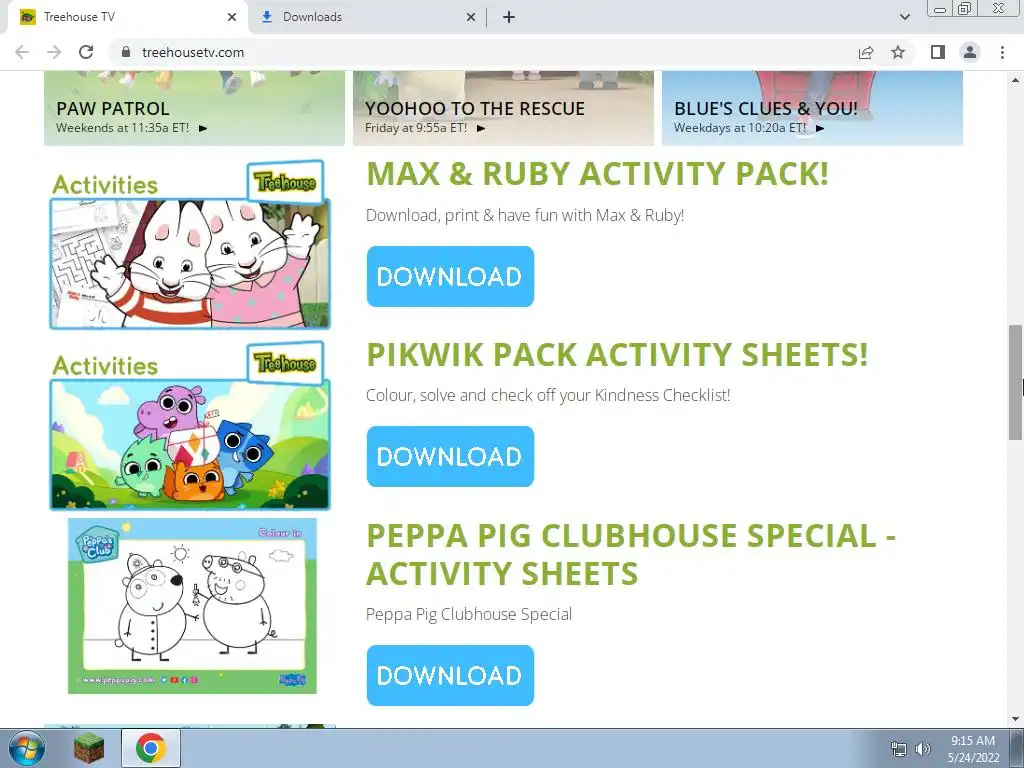The width and height of the screenshot is (1024, 768).
Task: Open the Chrome side panel icon
Action: click(938, 52)
